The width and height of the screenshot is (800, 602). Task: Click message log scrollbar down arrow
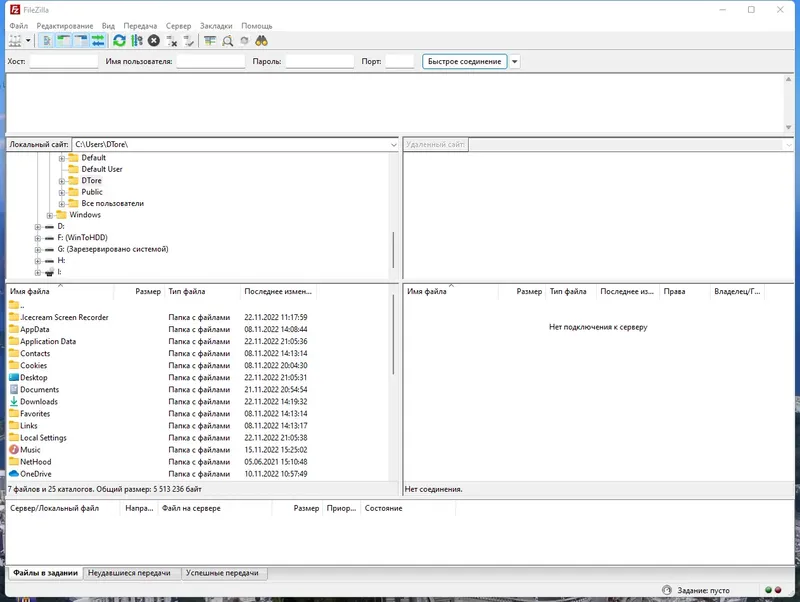tap(788, 128)
